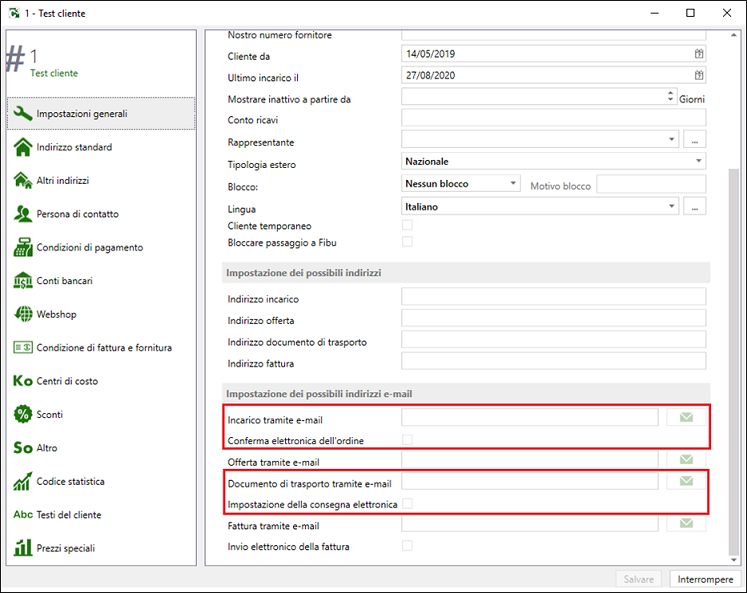This screenshot has height=593, width=747.
Task: Click the percent icon for Sconti
Action: [22, 414]
